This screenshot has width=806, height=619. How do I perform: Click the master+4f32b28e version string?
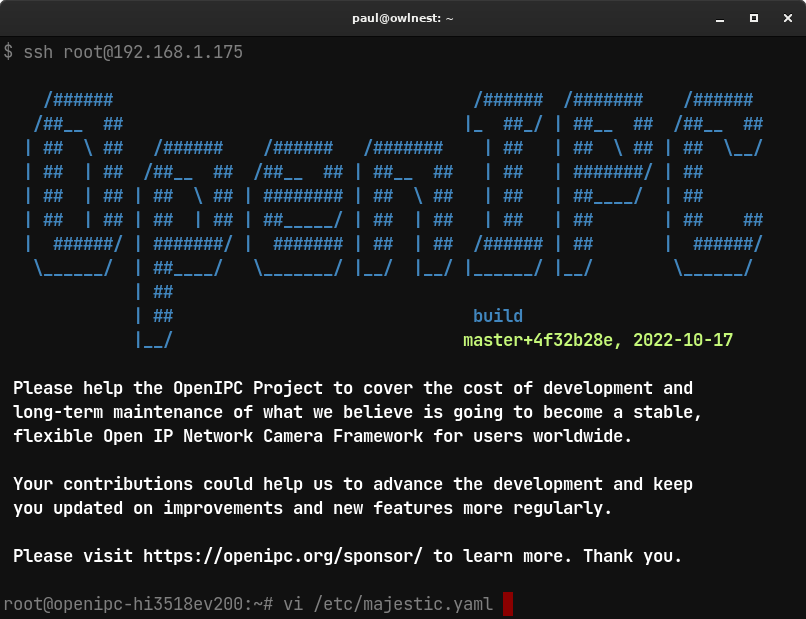pos(542,340)
